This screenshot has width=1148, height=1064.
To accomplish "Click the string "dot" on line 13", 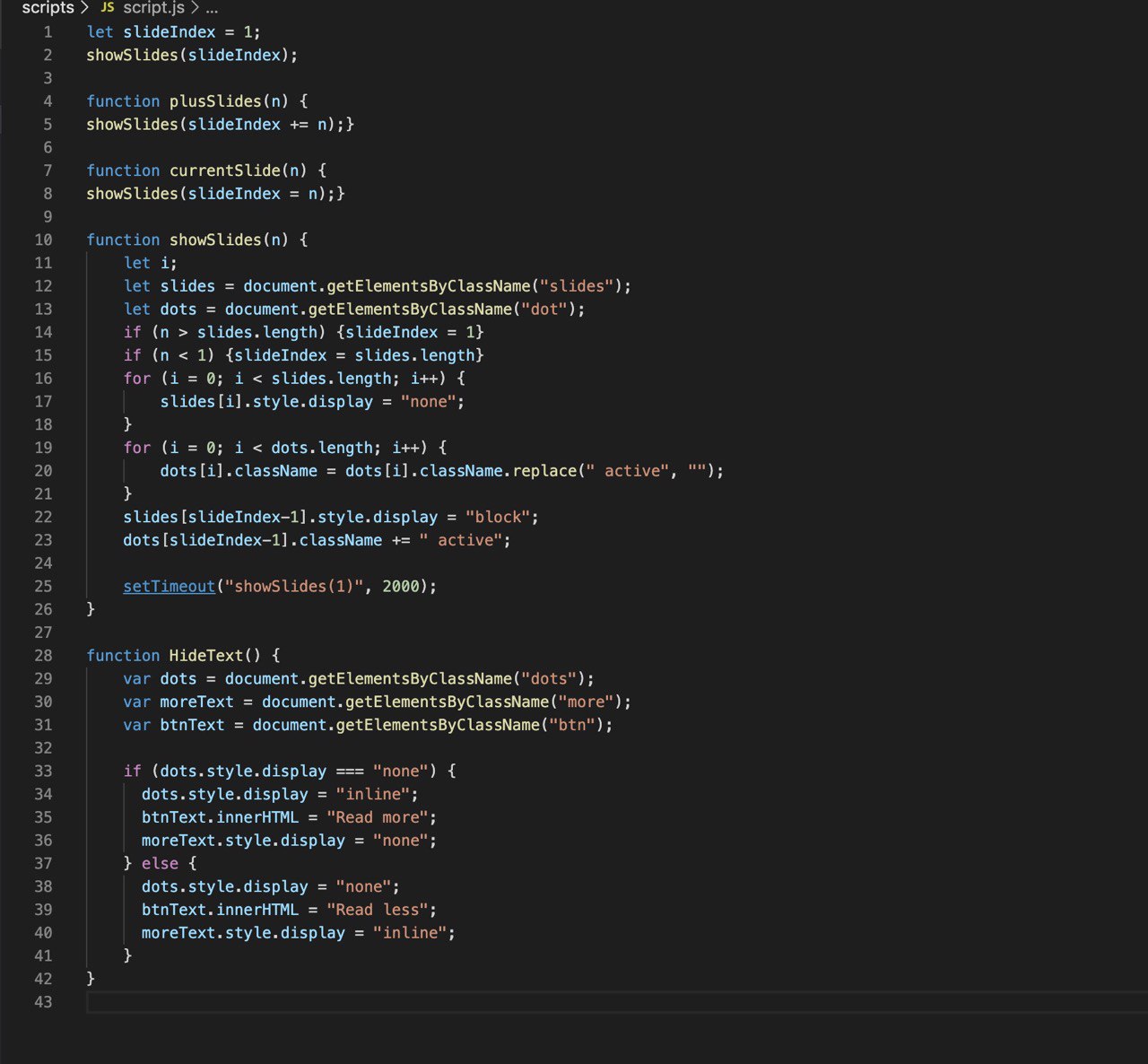I will click(x=544, y=309).
